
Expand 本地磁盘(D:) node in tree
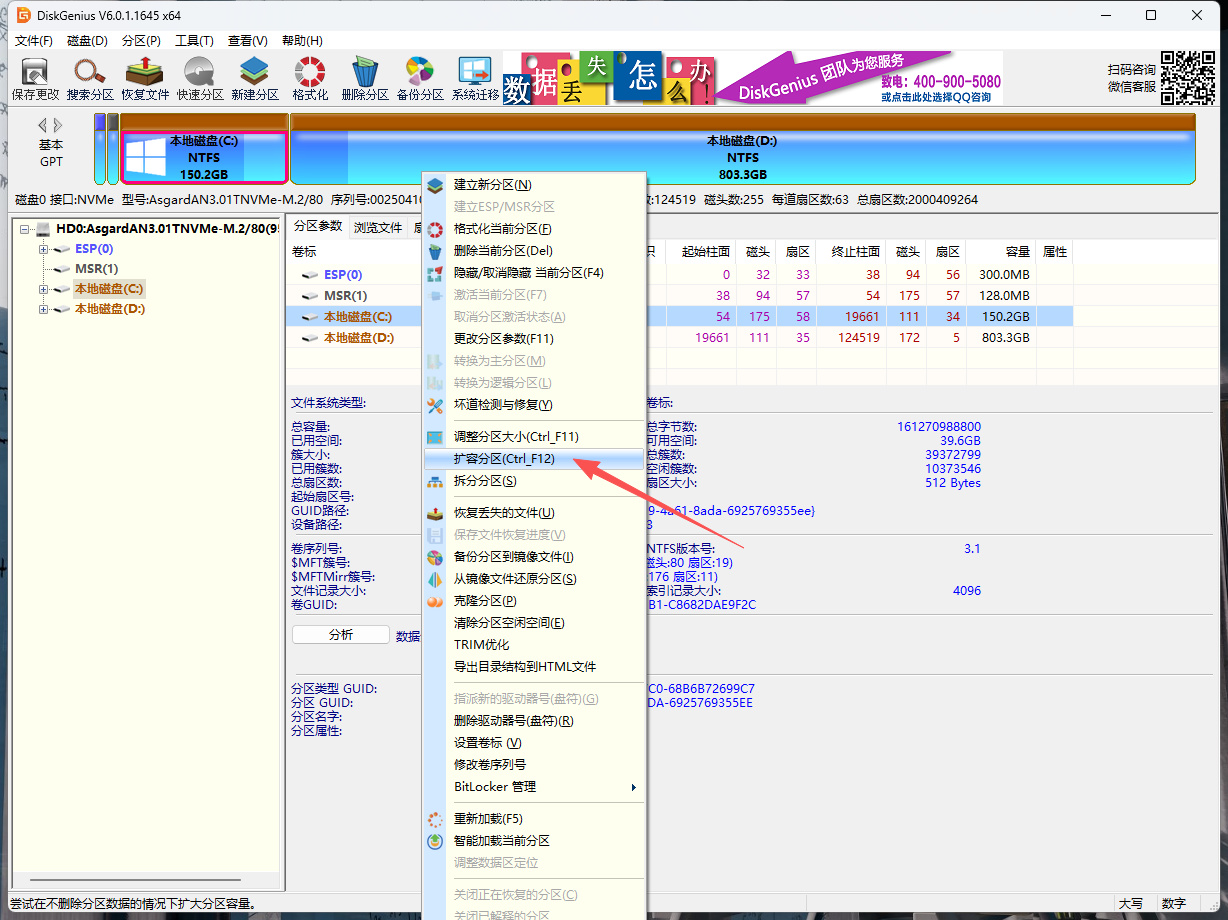pos(44,309)
